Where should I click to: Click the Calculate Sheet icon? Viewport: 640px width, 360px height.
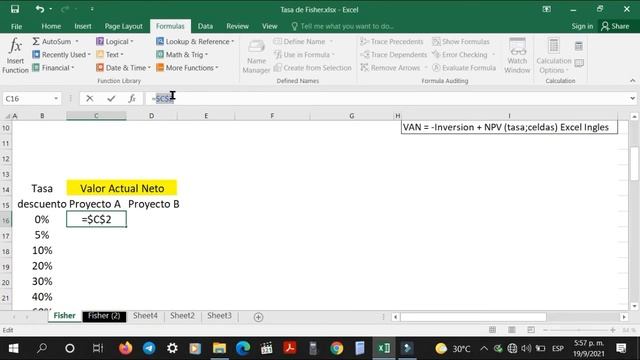[579, 63]
